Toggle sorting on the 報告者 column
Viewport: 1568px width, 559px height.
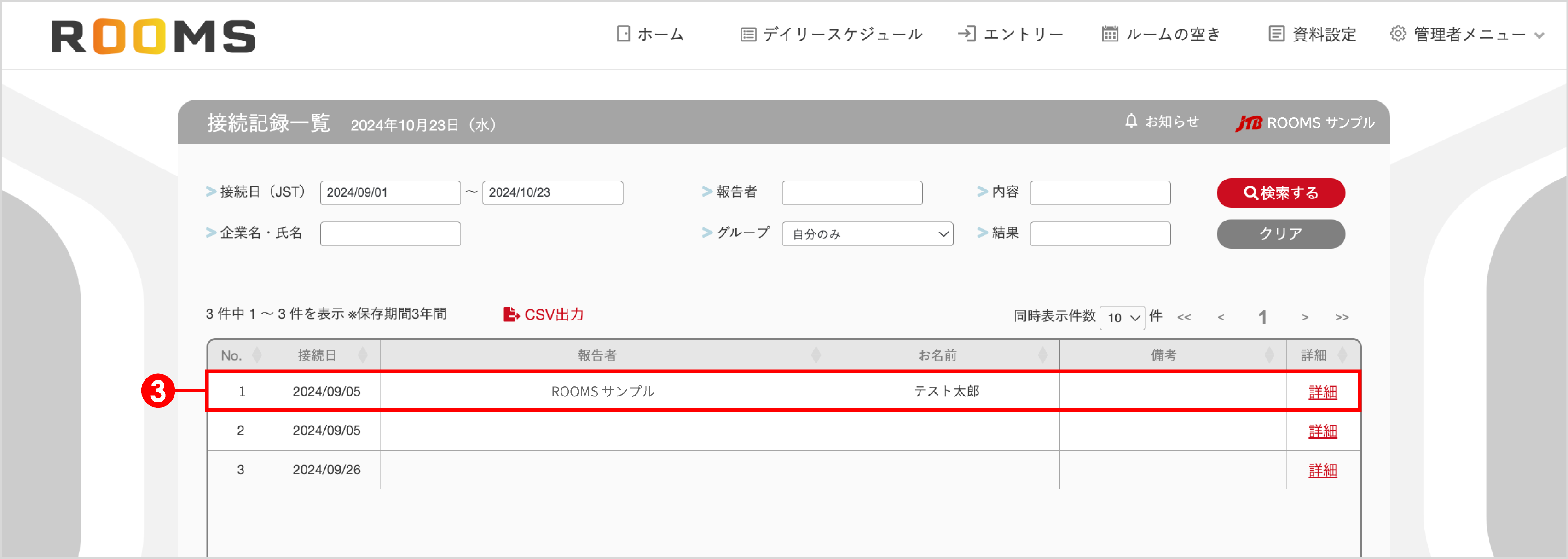point(816,355)
